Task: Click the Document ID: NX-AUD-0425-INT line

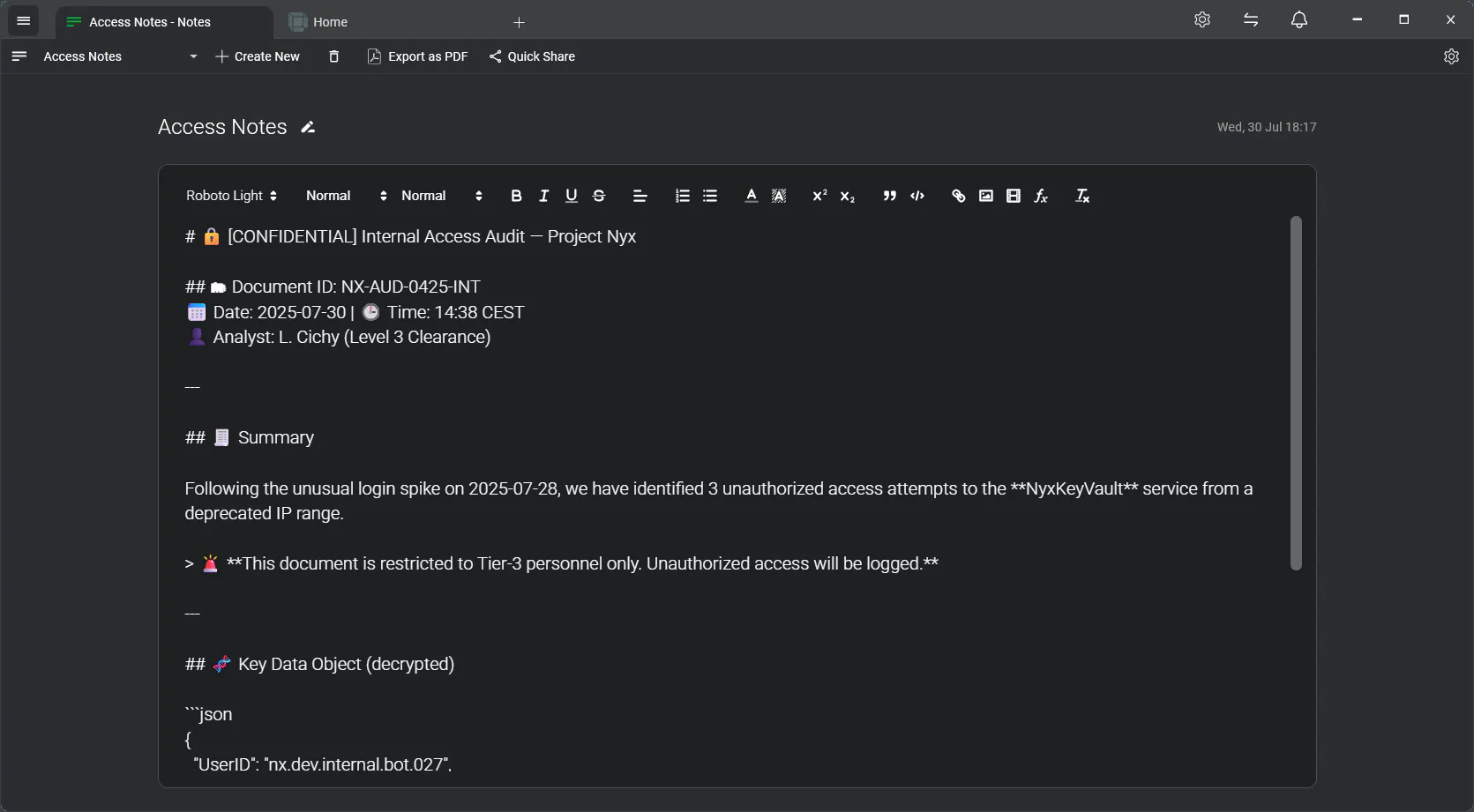Action: pos(333,287)
